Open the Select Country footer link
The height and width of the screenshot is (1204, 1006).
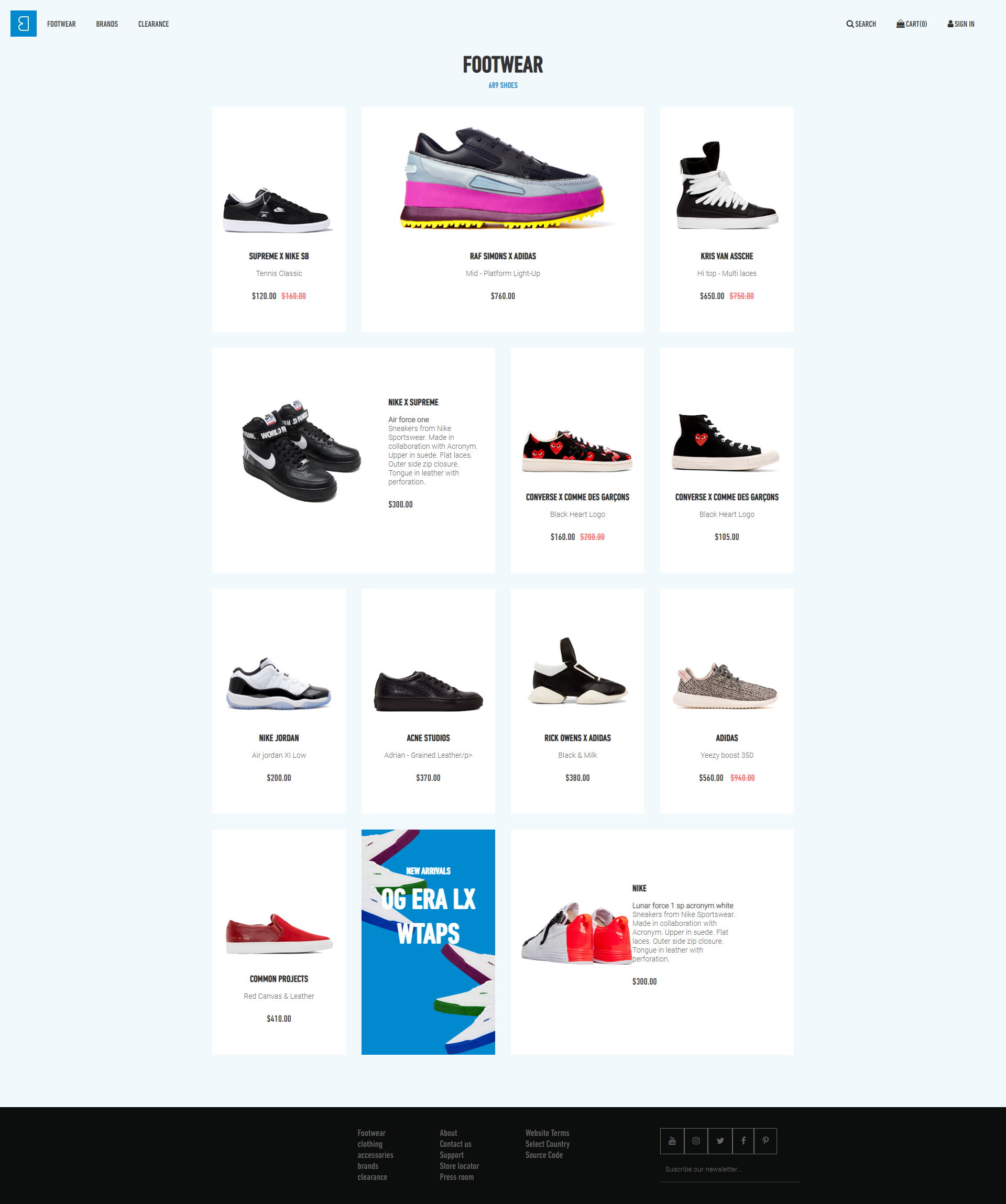tap(548, 1144)
